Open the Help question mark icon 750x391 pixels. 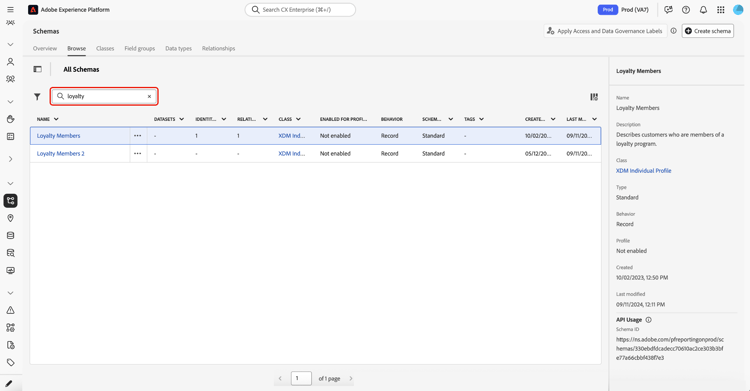[686, 10]
